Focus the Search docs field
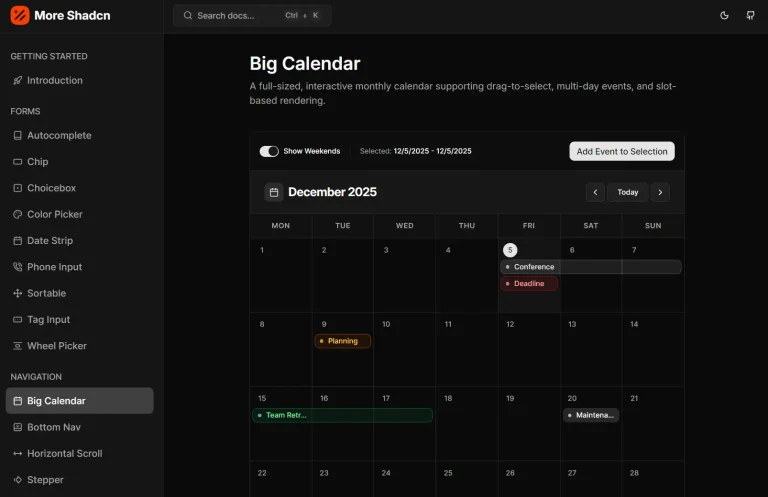This screenshot has width=768, height=497. coord(252,16)
